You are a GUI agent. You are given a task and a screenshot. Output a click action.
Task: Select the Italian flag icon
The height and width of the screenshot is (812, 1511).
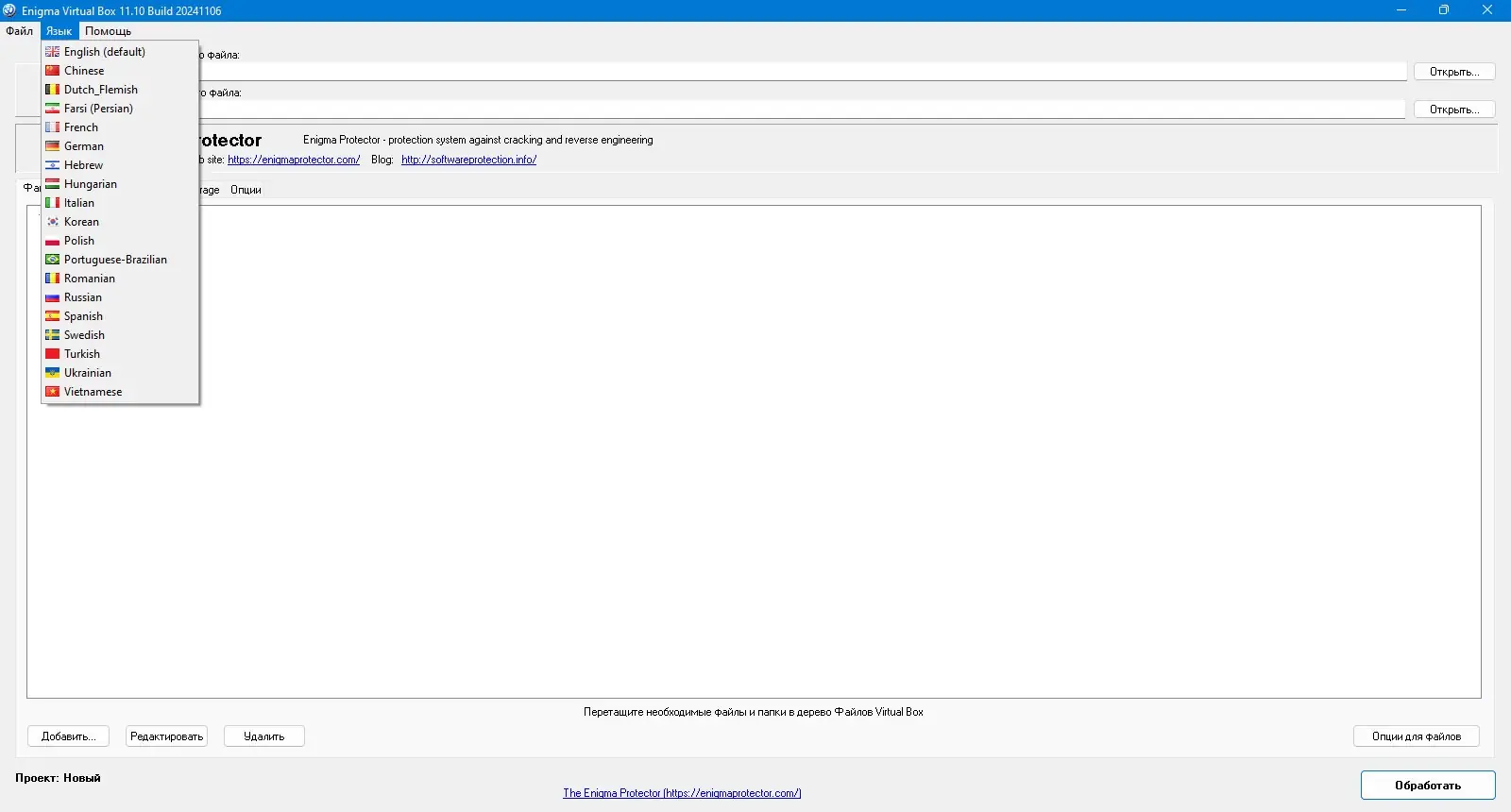click(x=53, y=203)
